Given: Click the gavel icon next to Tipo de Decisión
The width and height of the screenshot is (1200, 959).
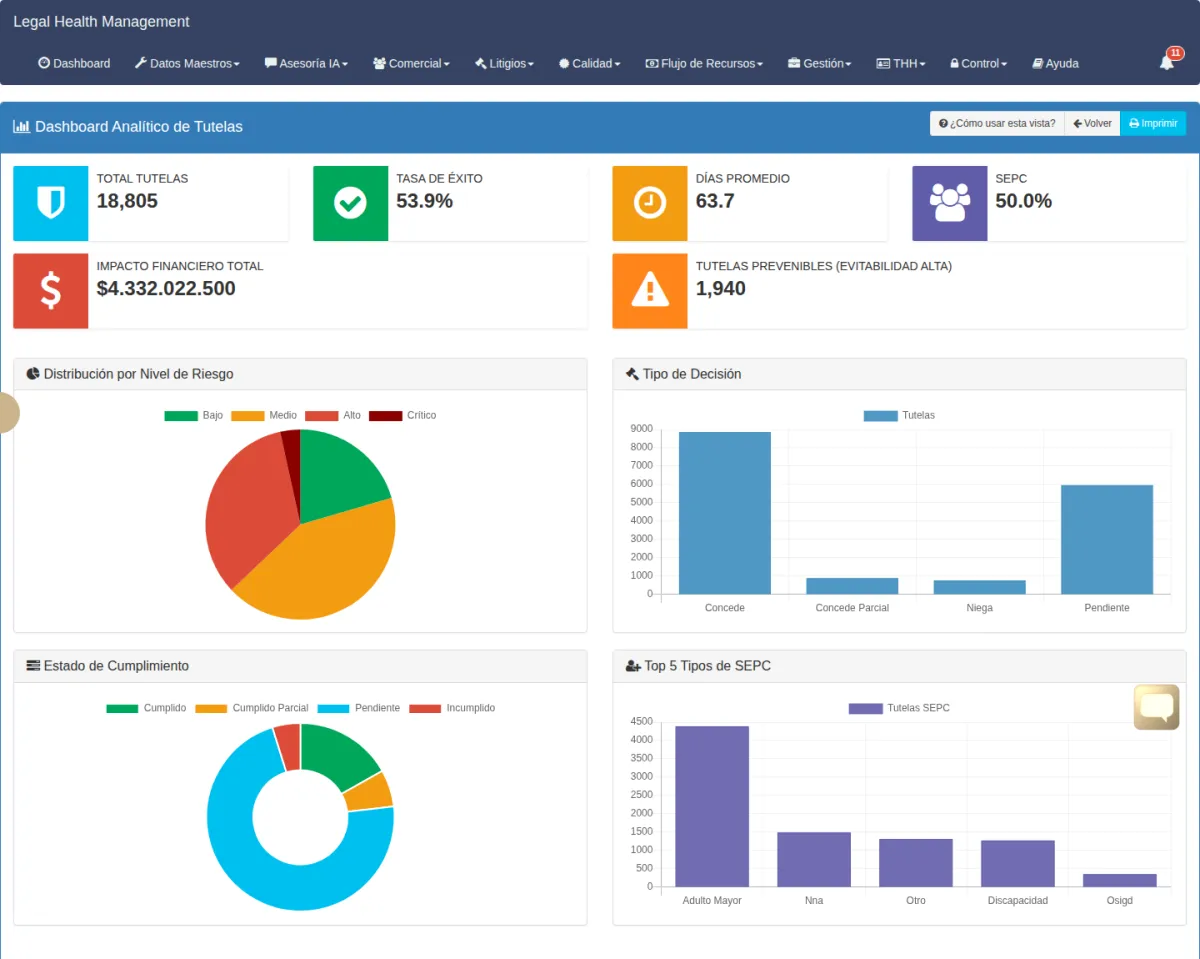Looking at the screenshot, I should (x=632, y=373).
